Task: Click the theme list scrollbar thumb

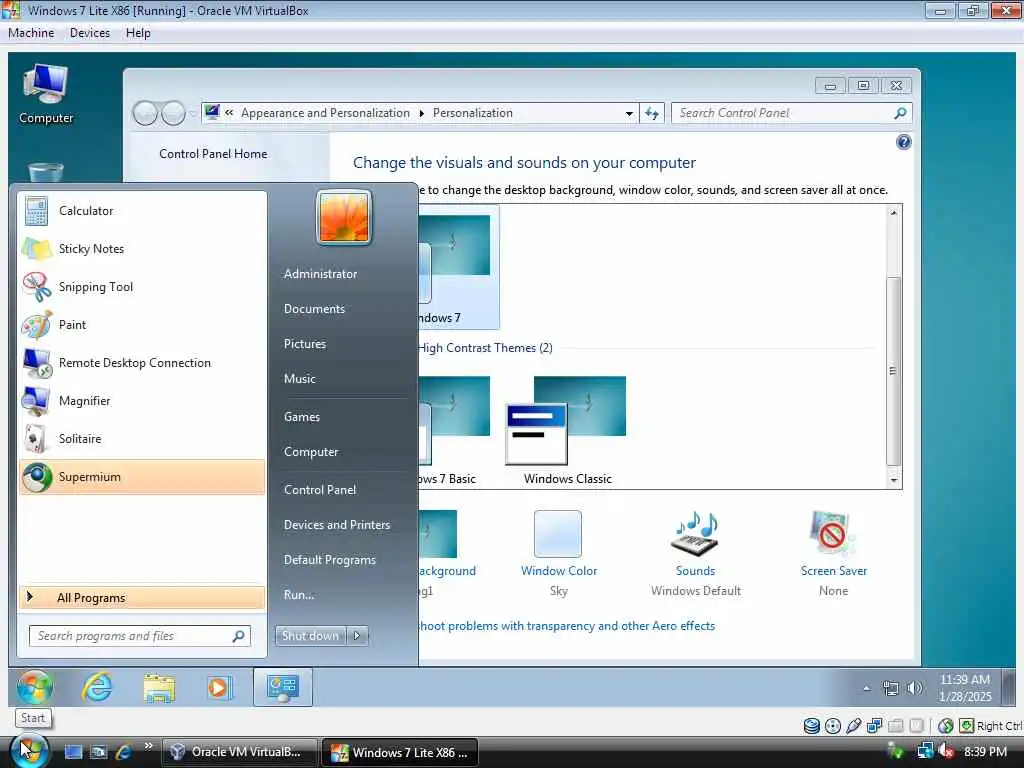Action: [893, 371]
